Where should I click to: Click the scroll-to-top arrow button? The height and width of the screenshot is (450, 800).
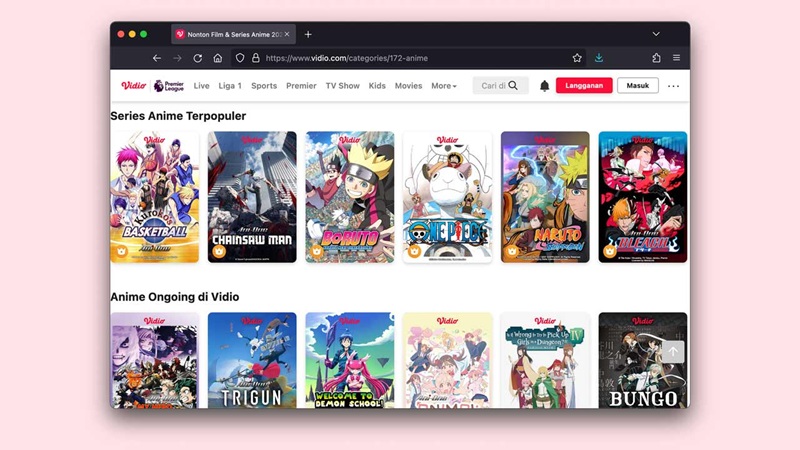(673, 352)
